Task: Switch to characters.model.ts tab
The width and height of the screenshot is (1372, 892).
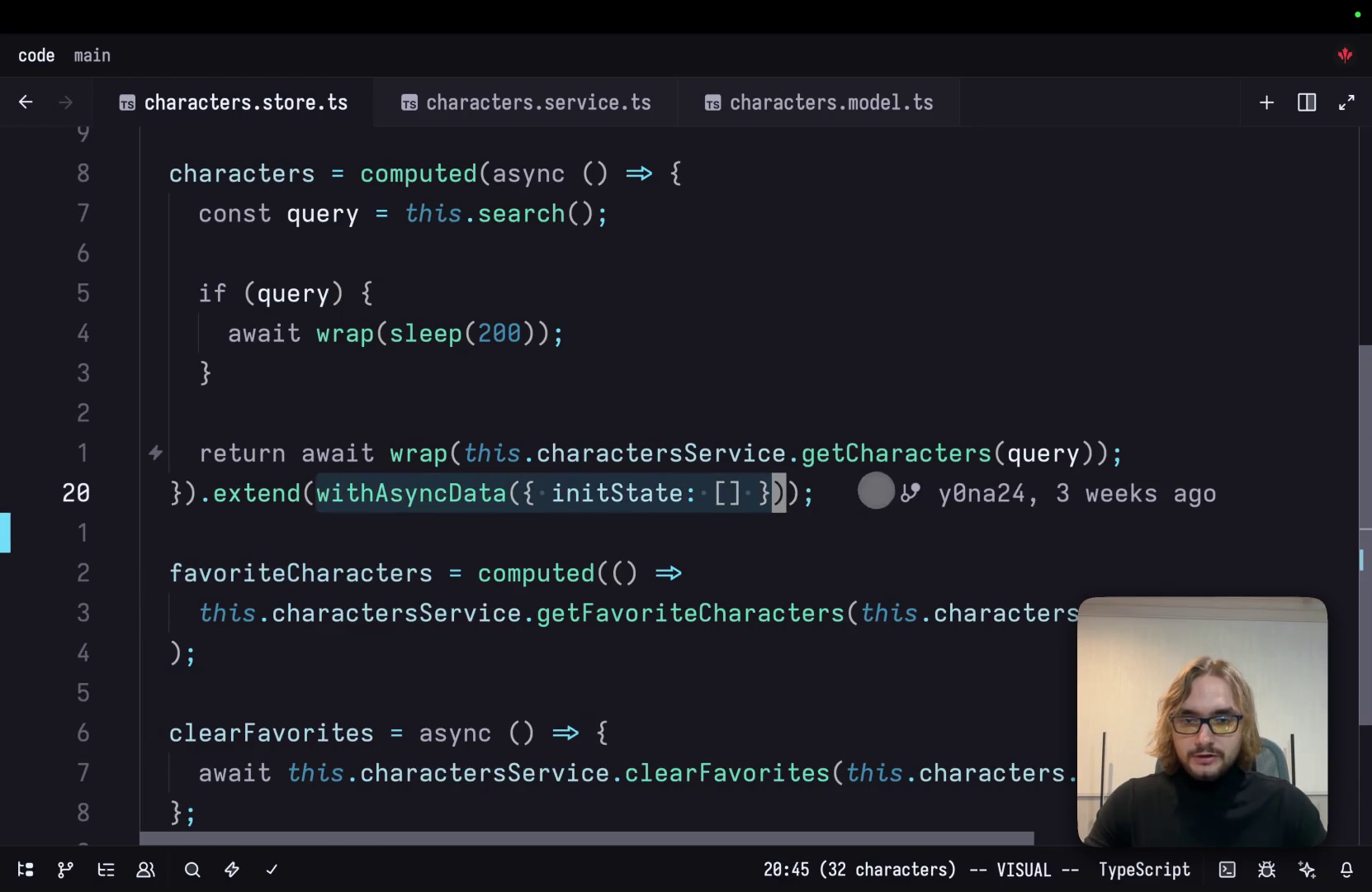Action: tap(819, 102)
